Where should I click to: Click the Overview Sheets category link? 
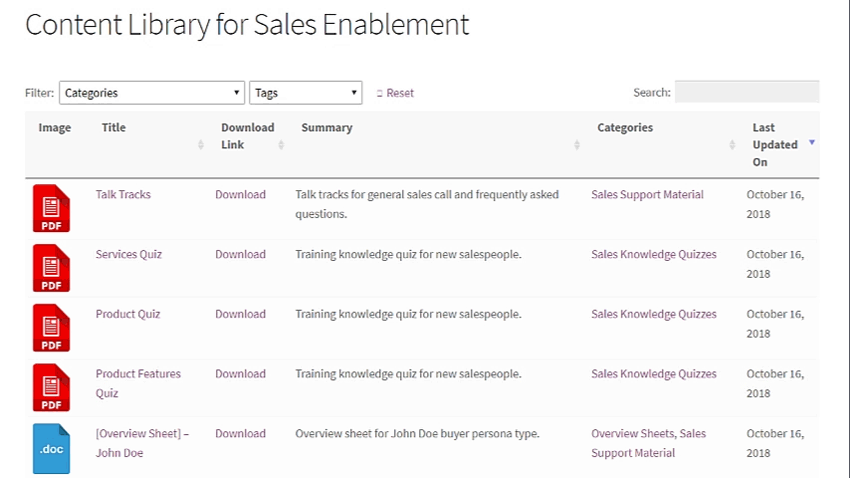click(x=633, y=433)
